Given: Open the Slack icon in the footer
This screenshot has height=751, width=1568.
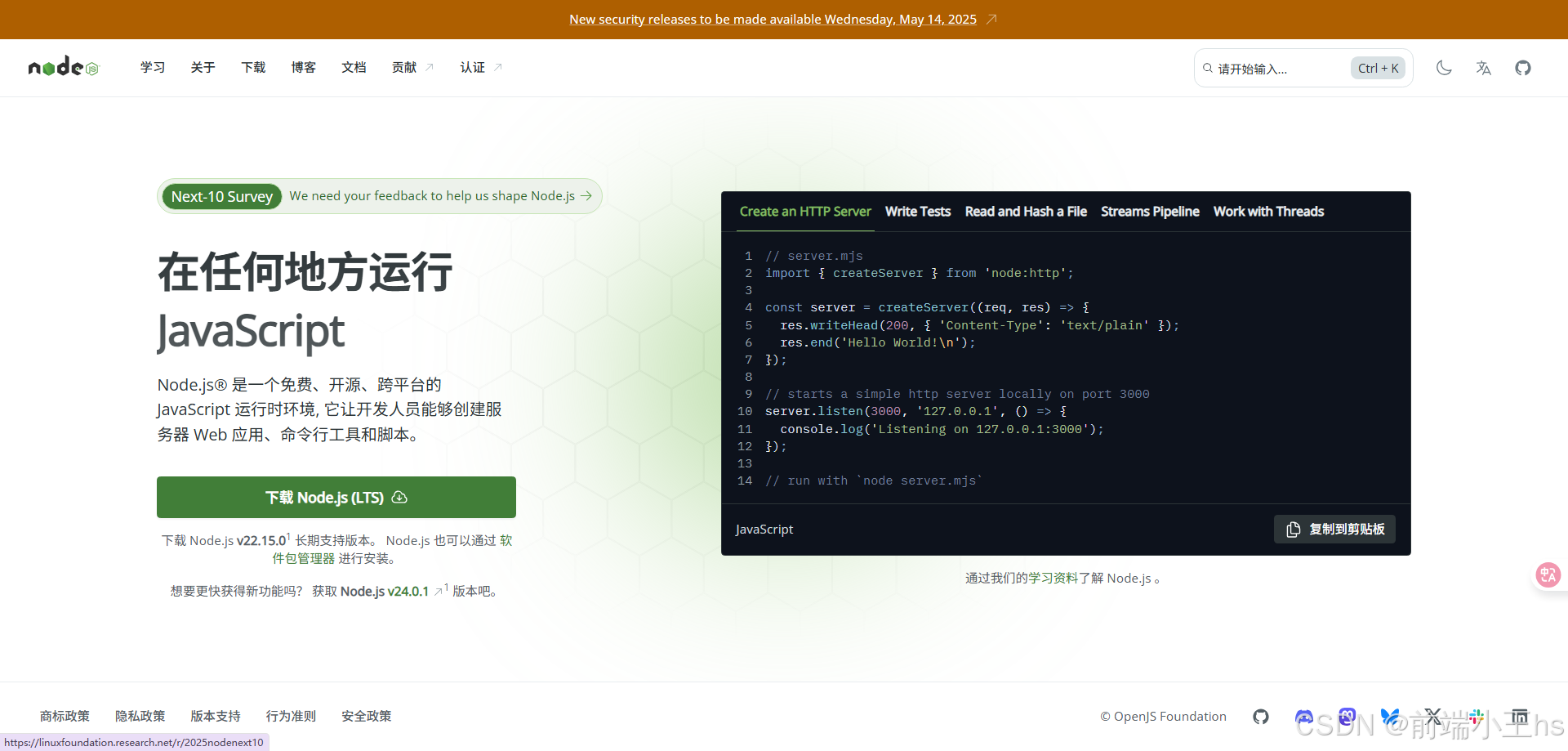Looking at the screenshot, I should pyautogui.click(x=1477, y=717).
